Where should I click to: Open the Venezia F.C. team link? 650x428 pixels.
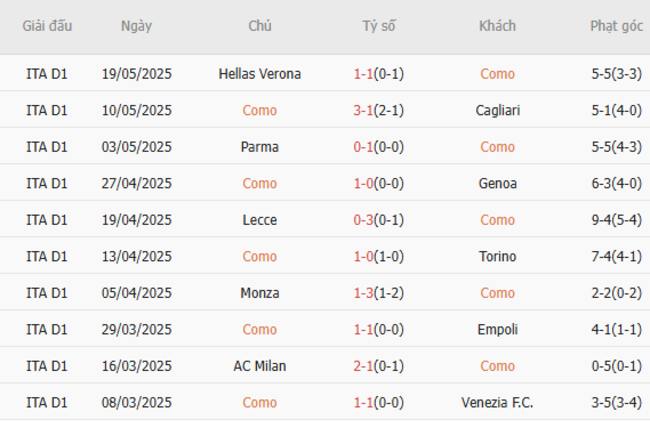point(497,402)
